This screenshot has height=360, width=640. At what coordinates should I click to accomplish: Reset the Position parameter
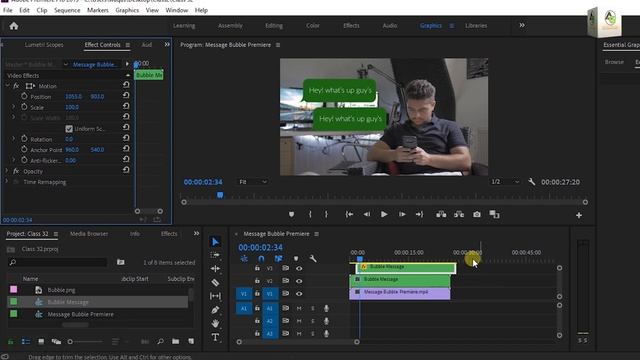tap(126, 95)
